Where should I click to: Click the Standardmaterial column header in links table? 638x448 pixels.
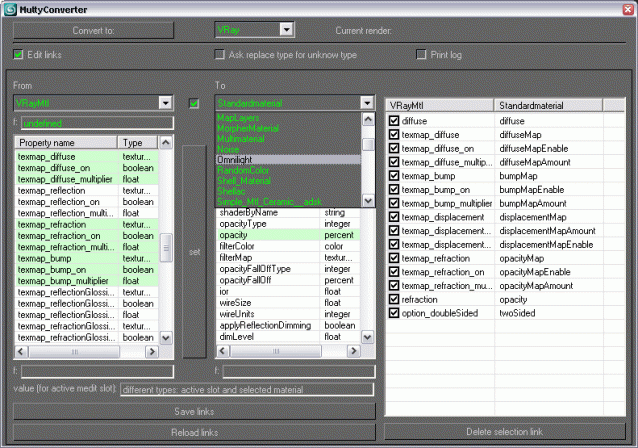tap(548, 105)
